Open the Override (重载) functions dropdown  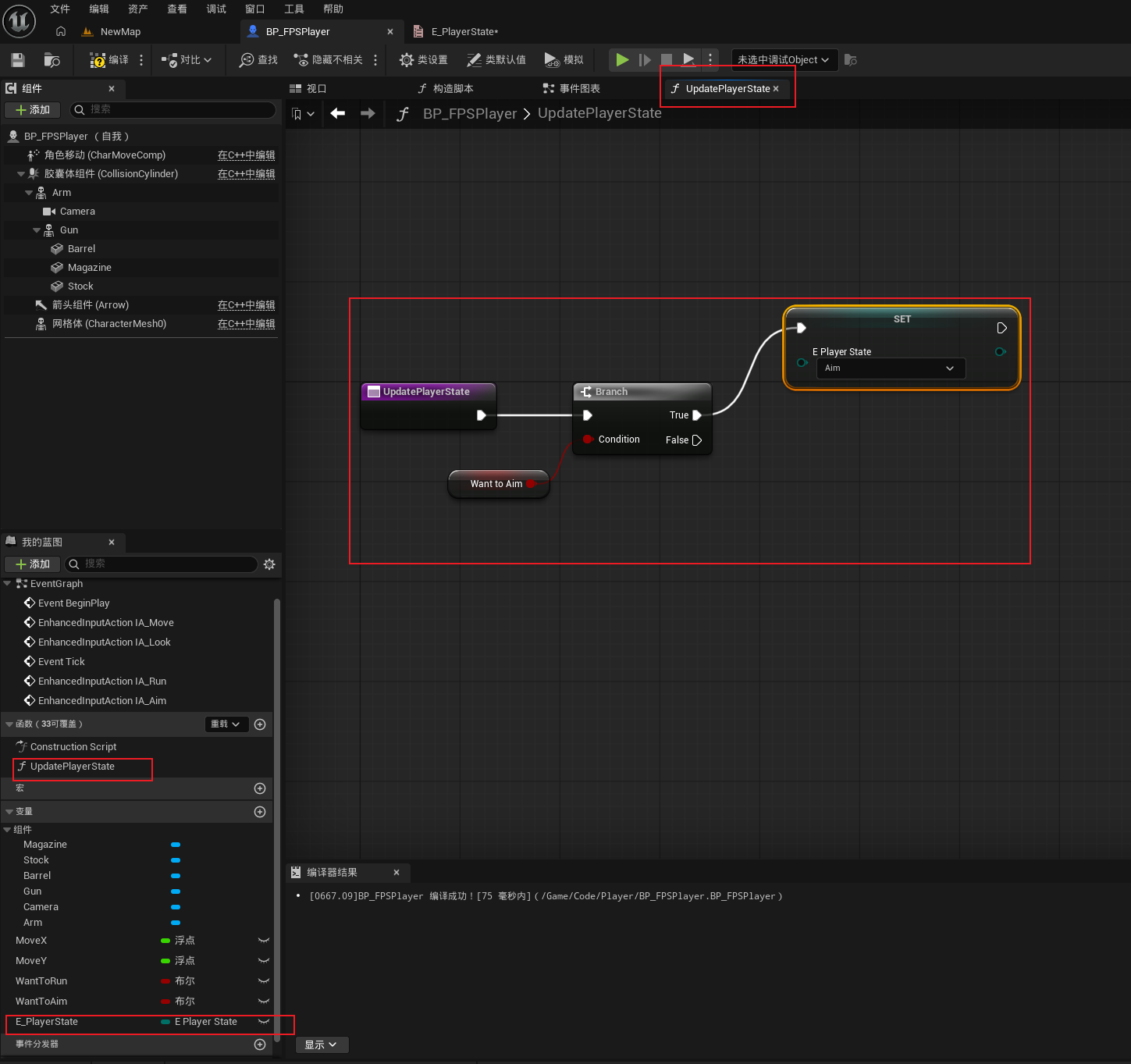(226, 724)
